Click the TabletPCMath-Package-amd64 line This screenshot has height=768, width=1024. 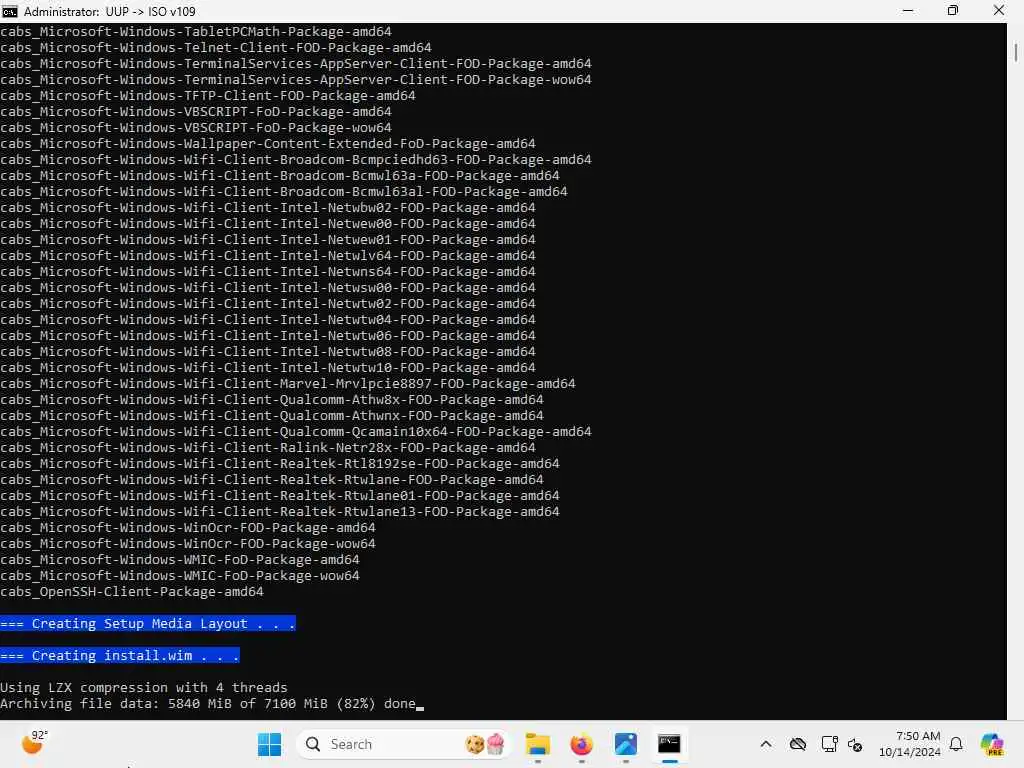[196, 31]
